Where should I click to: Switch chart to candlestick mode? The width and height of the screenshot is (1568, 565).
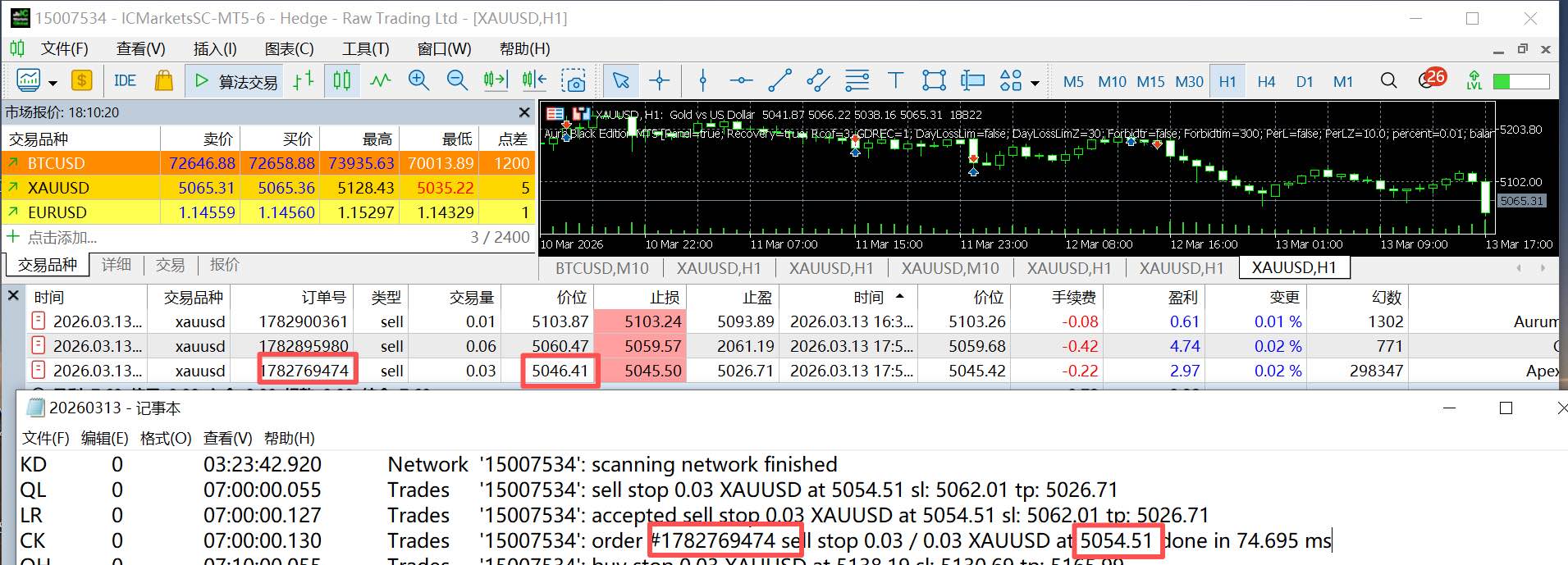click(341, 80)
